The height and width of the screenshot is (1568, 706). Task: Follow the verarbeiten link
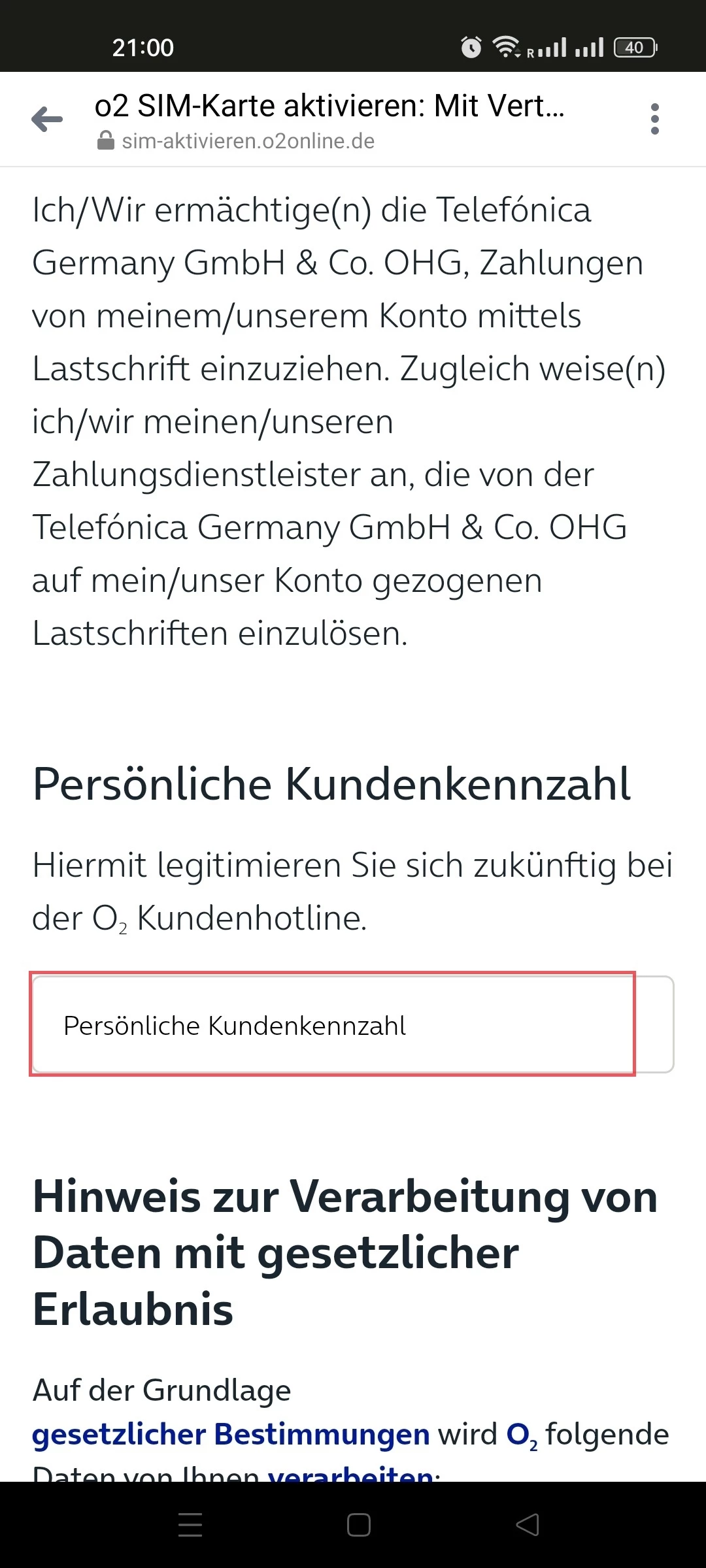click(x=350, y=1474)
